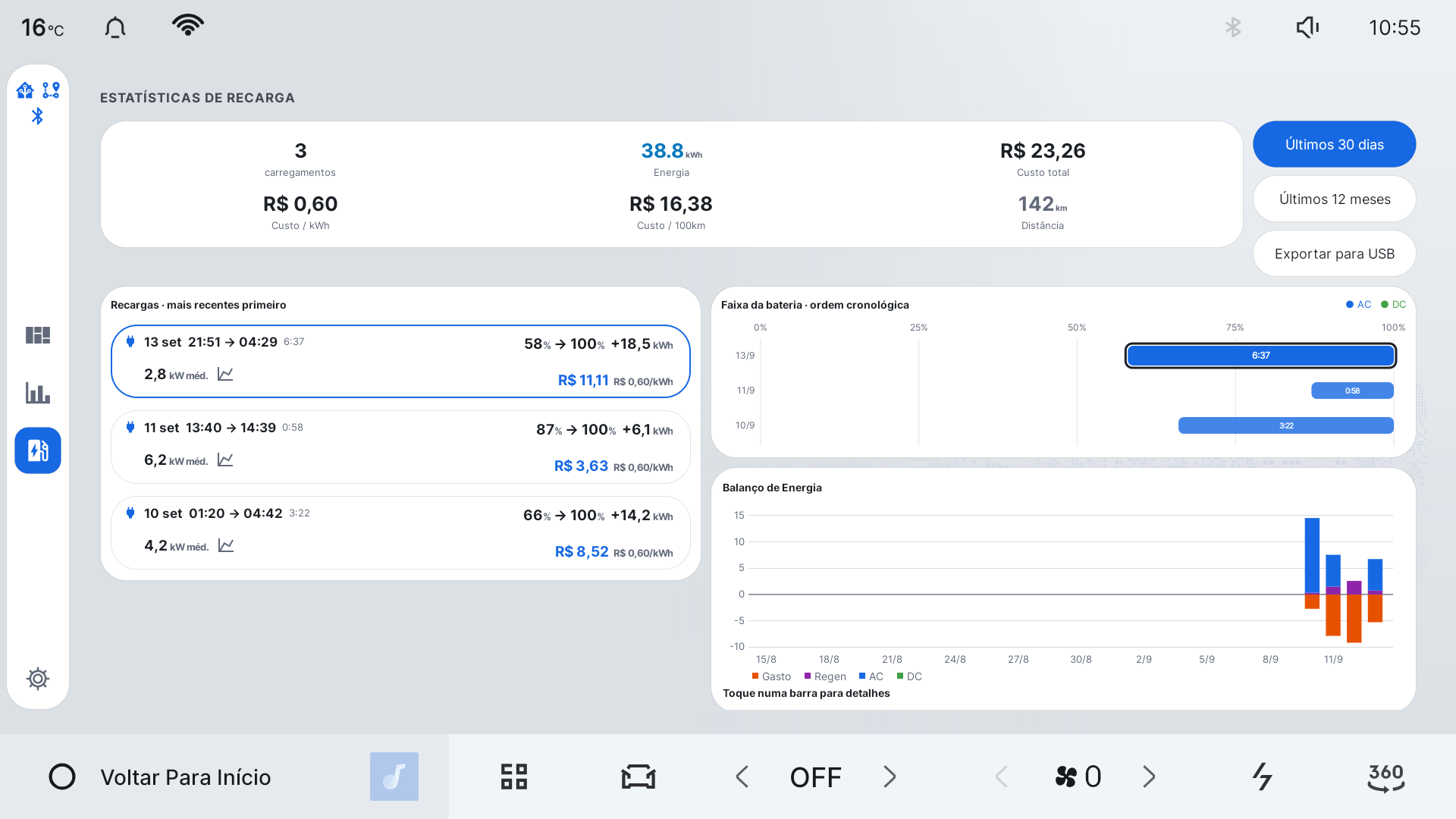Viewport: 1456px width, 819px height.
Task: Open power chart for the 13 set charge
Action: point(225,374)
